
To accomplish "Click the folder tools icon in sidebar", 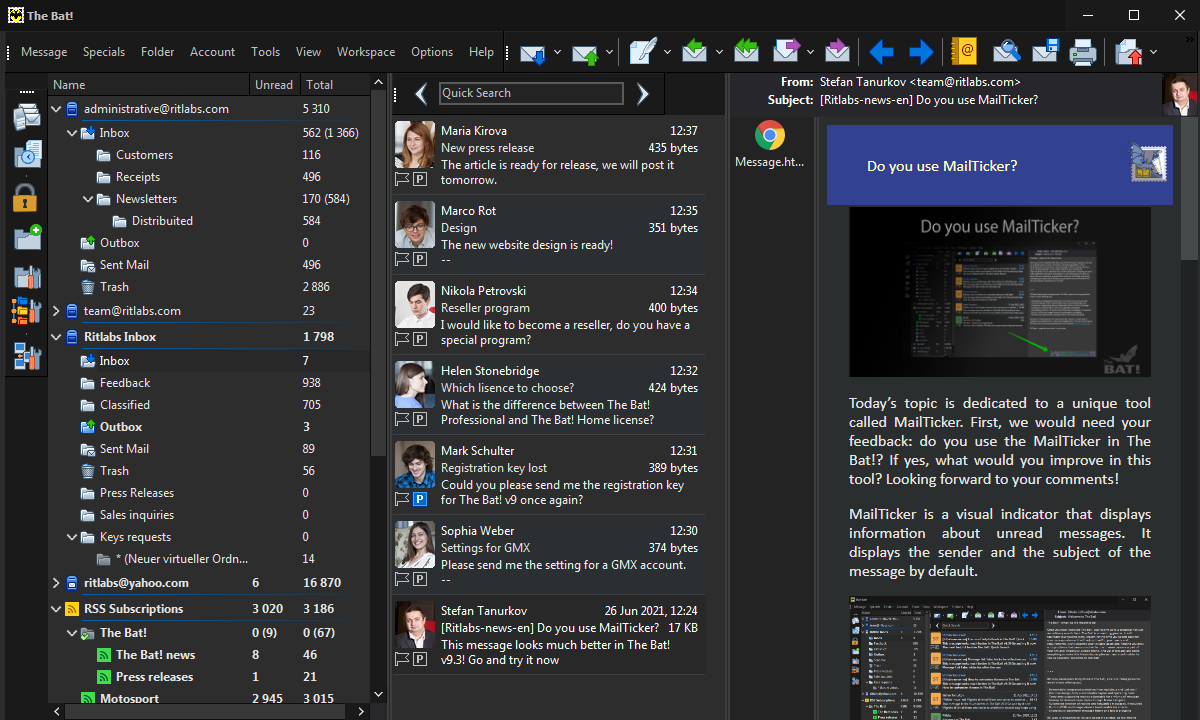I will [26, 275].
